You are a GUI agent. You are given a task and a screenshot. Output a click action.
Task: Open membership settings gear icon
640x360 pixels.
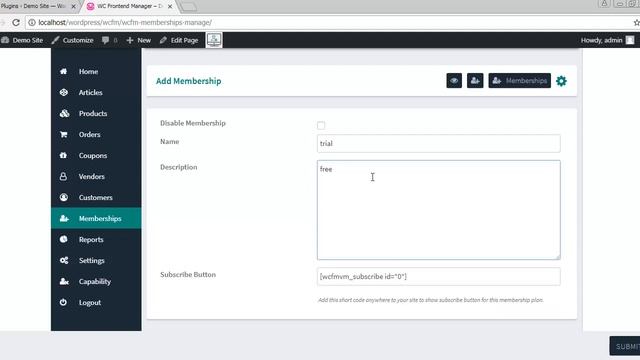pos(561,81)
